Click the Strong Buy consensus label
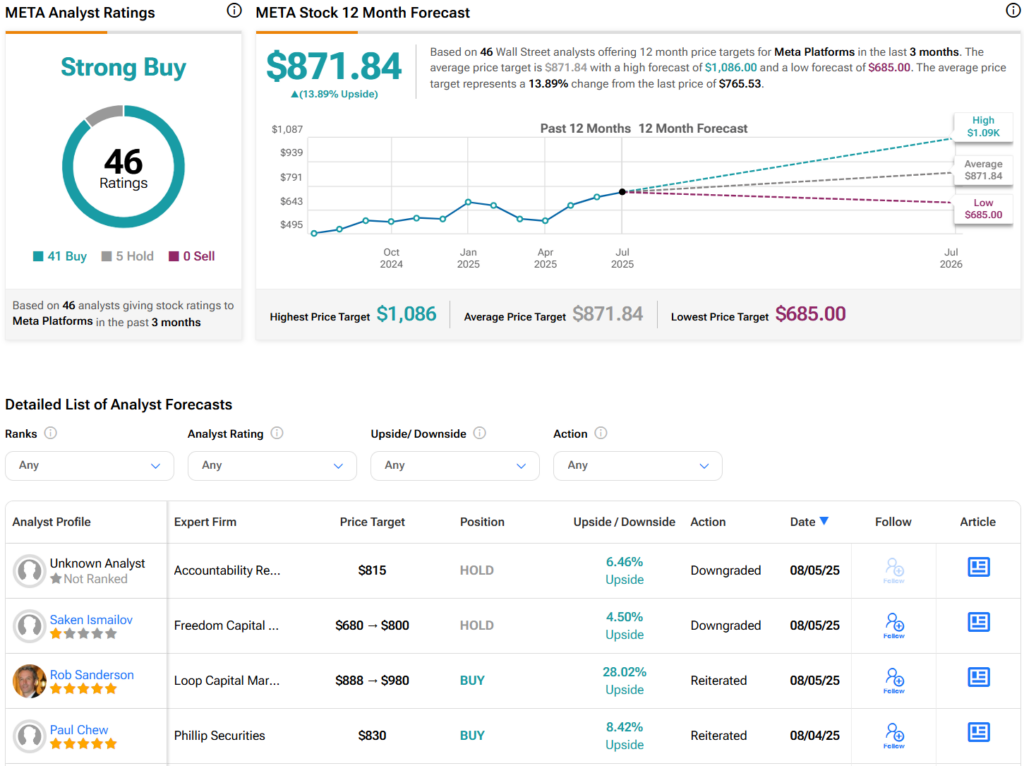The height and width of the screenshot is (766, 1024). pyautogui.click(x=123, y=67)
